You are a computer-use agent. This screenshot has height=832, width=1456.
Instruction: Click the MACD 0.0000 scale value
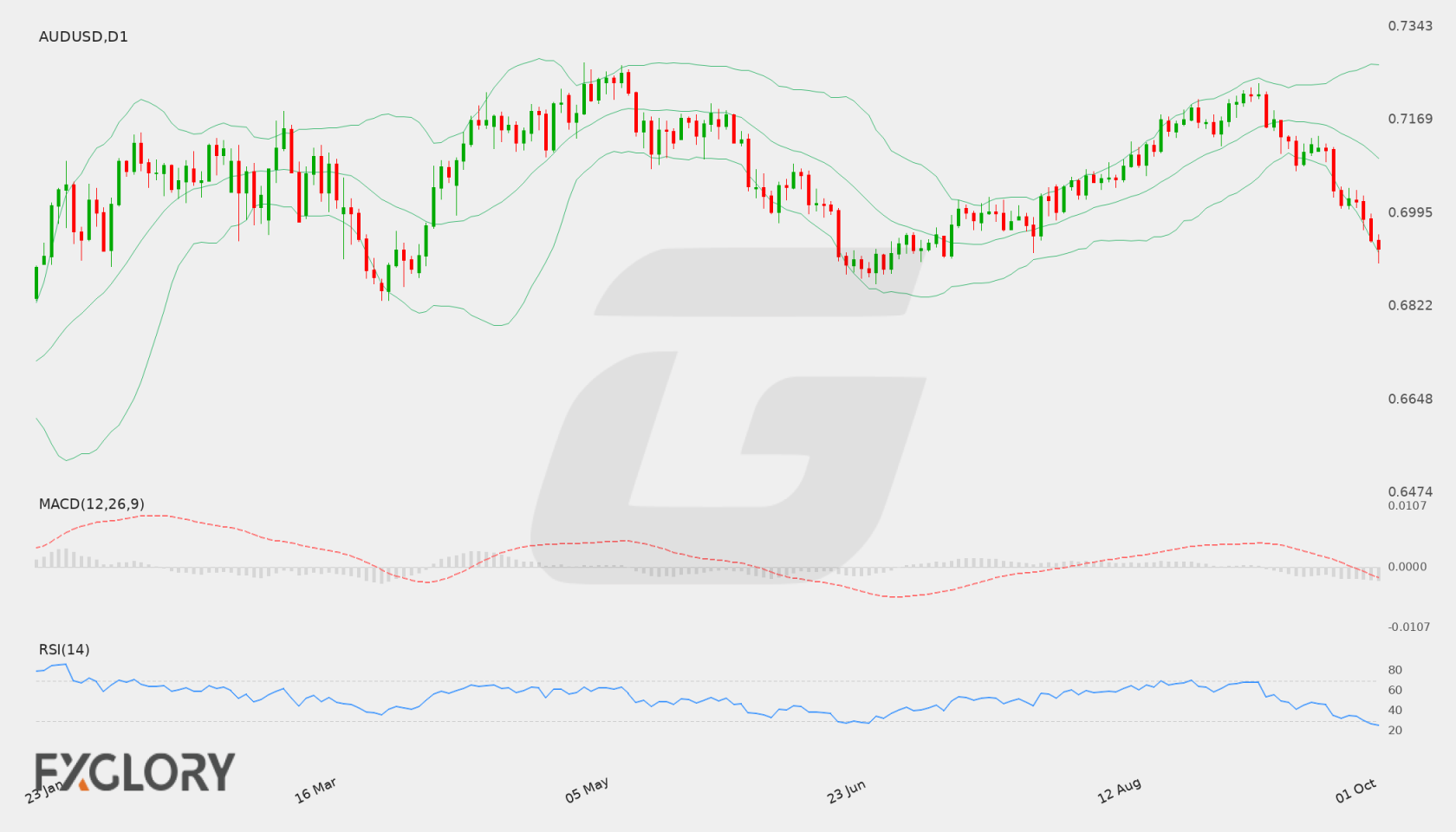coord(1407,566)
